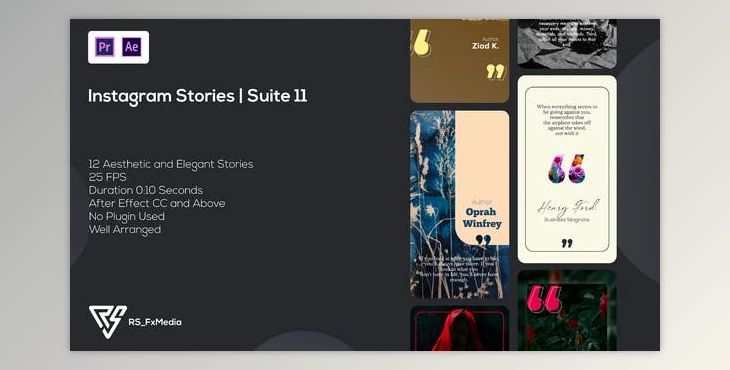Click the Henry Ford signature text

pos(568,207)
